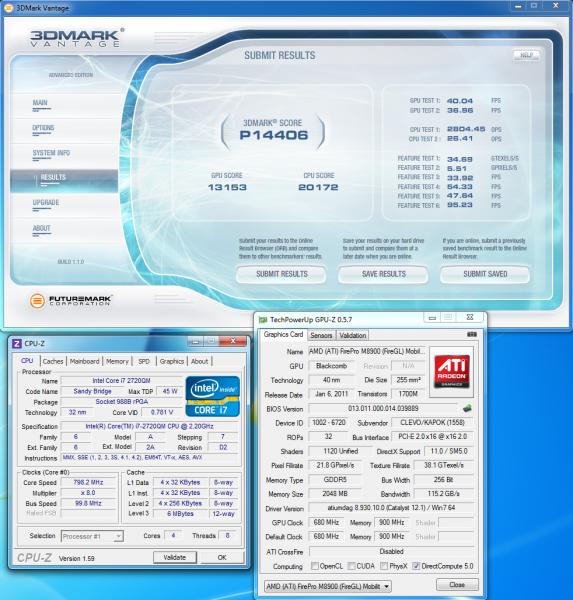Open MAIN in 3DMark sidebar

tap(40, 103)
